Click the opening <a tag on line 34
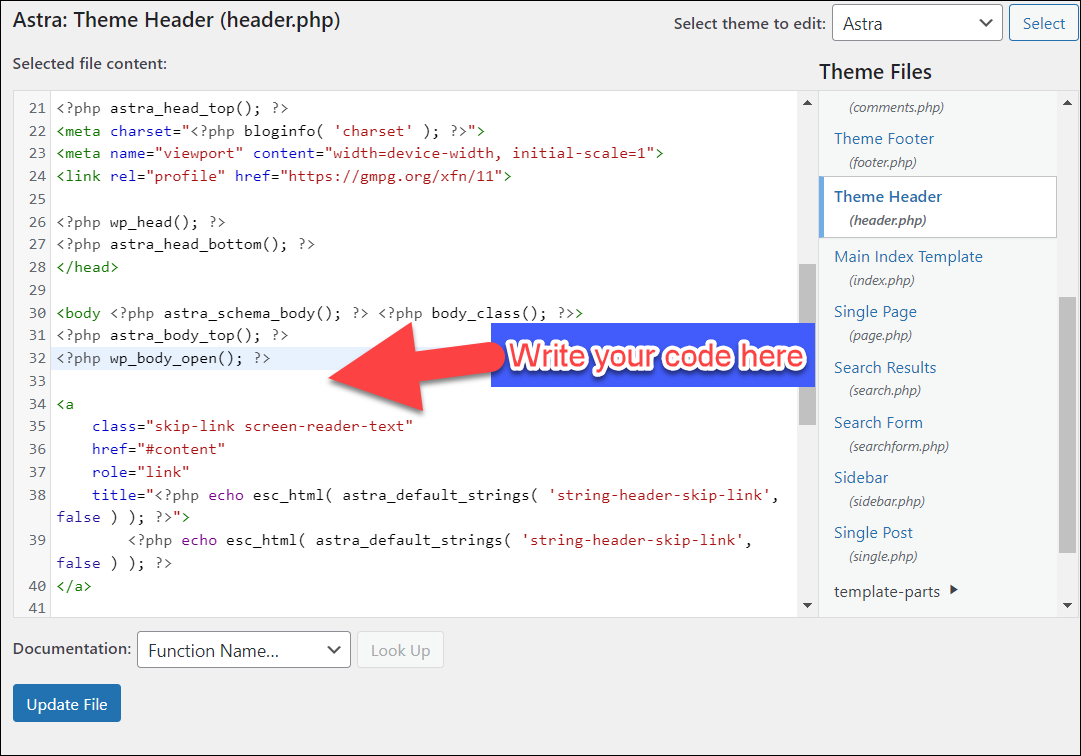This screenshot has height=756, width=1081. tap(65, 404)
